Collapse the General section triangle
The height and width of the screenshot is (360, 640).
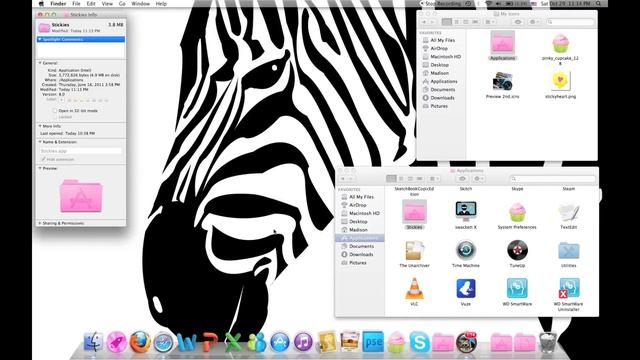click(40, 63)
